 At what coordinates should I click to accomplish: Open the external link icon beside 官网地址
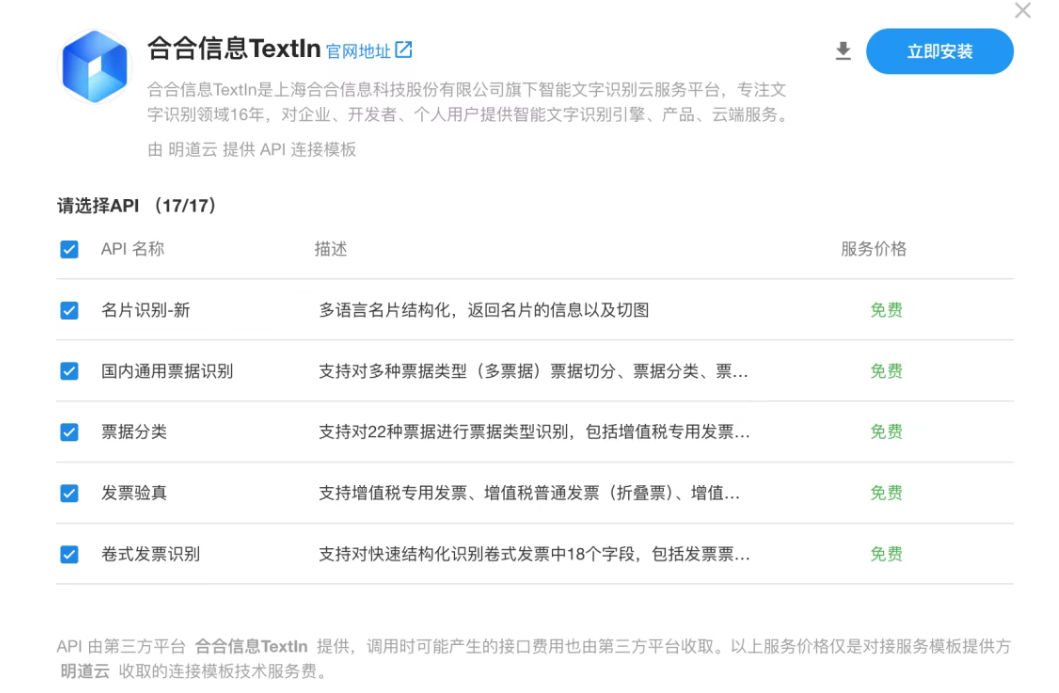(404, 49)
